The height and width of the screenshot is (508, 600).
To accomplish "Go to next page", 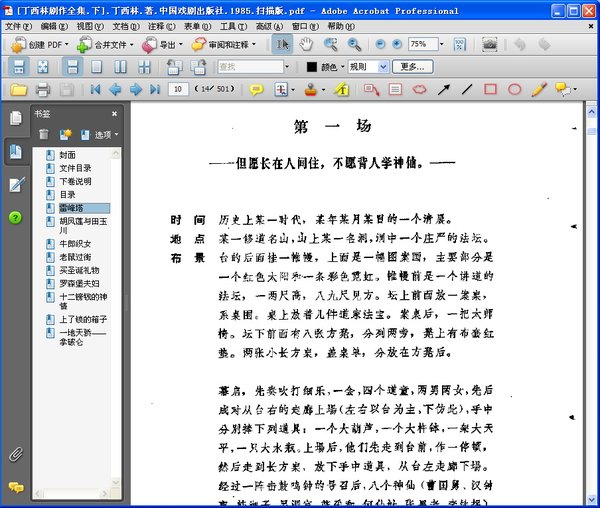I will click(136, 90).
